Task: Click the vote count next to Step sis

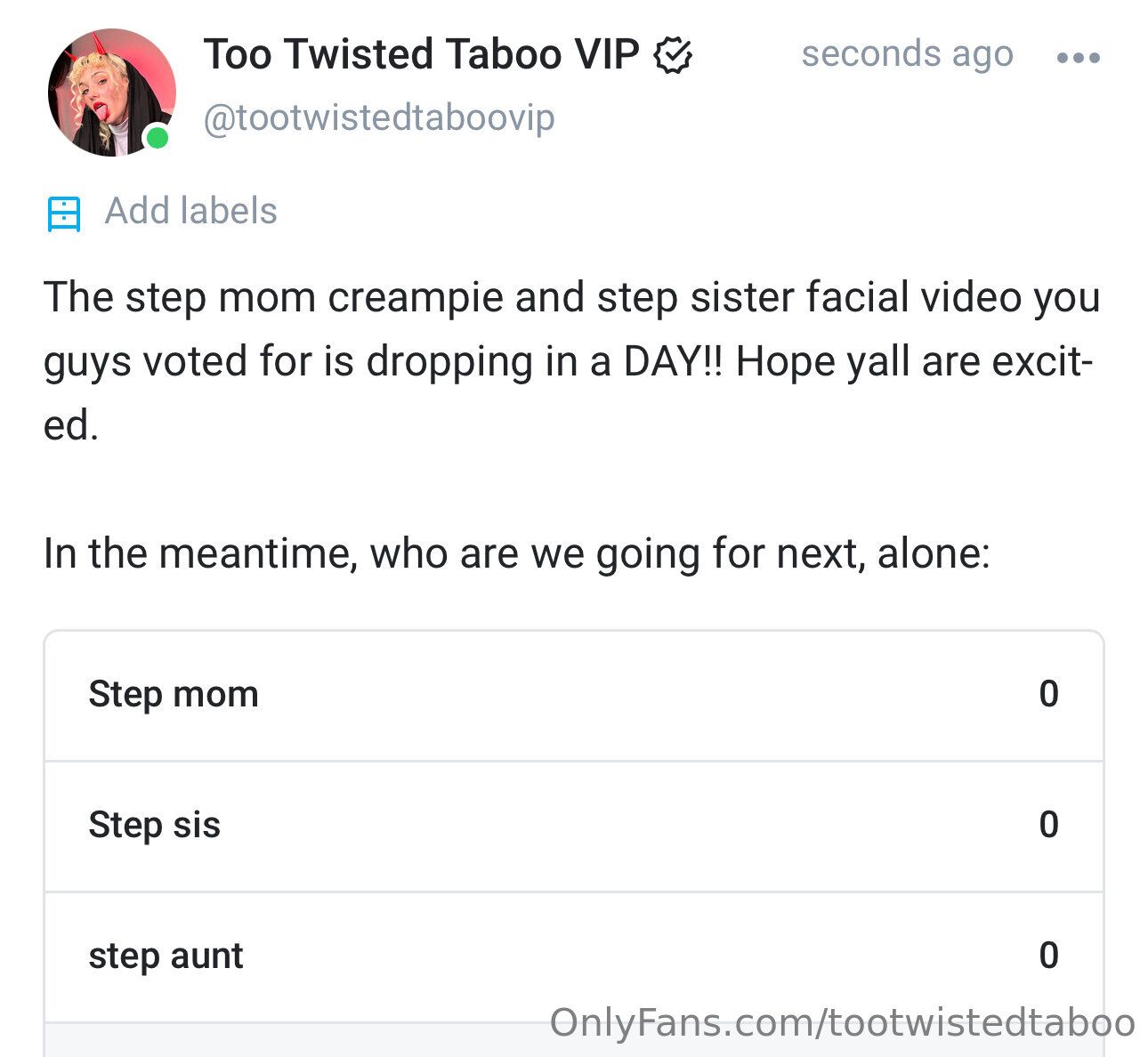Action: pyautogui.click(x=1048, y=825)
